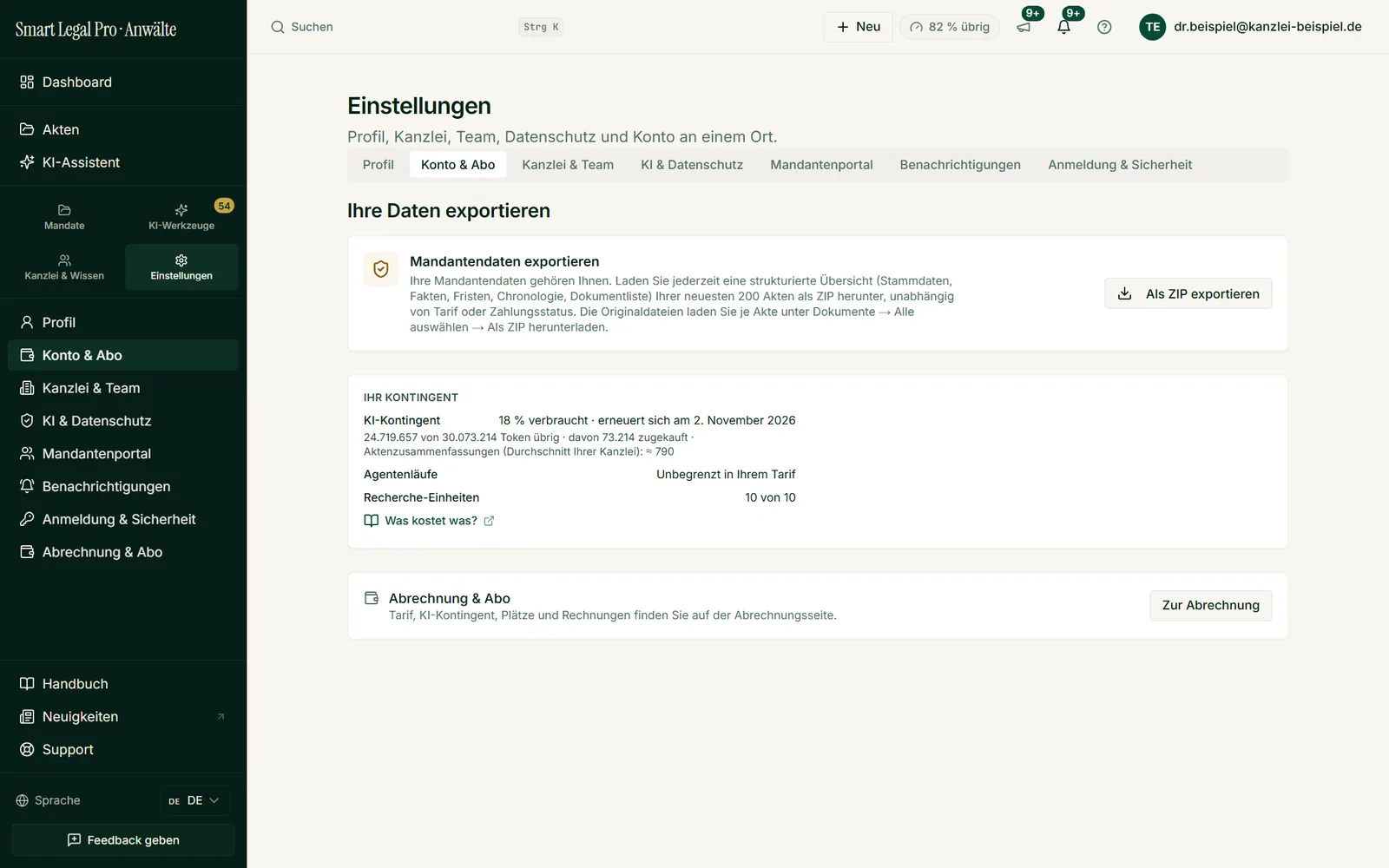Screen dimensions: 1389x868
Task: Click the 54 badge on KI-Werkzeuge
Action: coord(224,206)
